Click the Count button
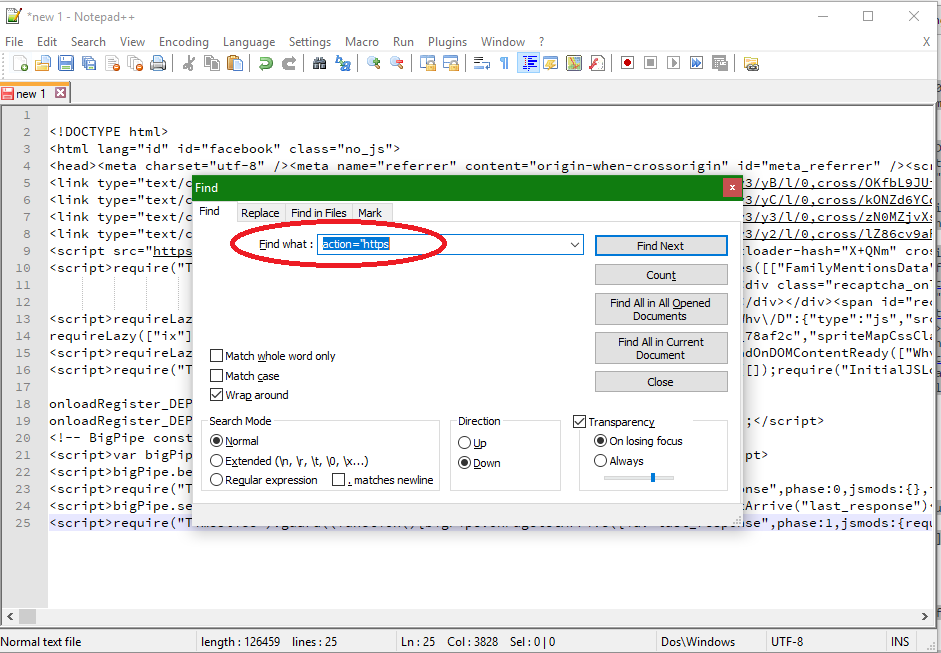Image resolution: width=941 pixels, height=653 pixels. coord(661,275)
